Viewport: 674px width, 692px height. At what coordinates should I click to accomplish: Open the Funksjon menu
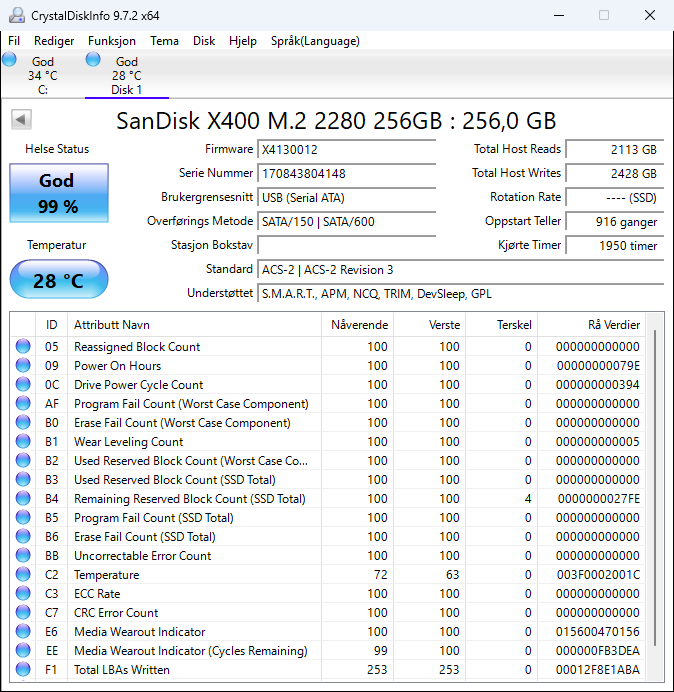click(x=112, y=41)
